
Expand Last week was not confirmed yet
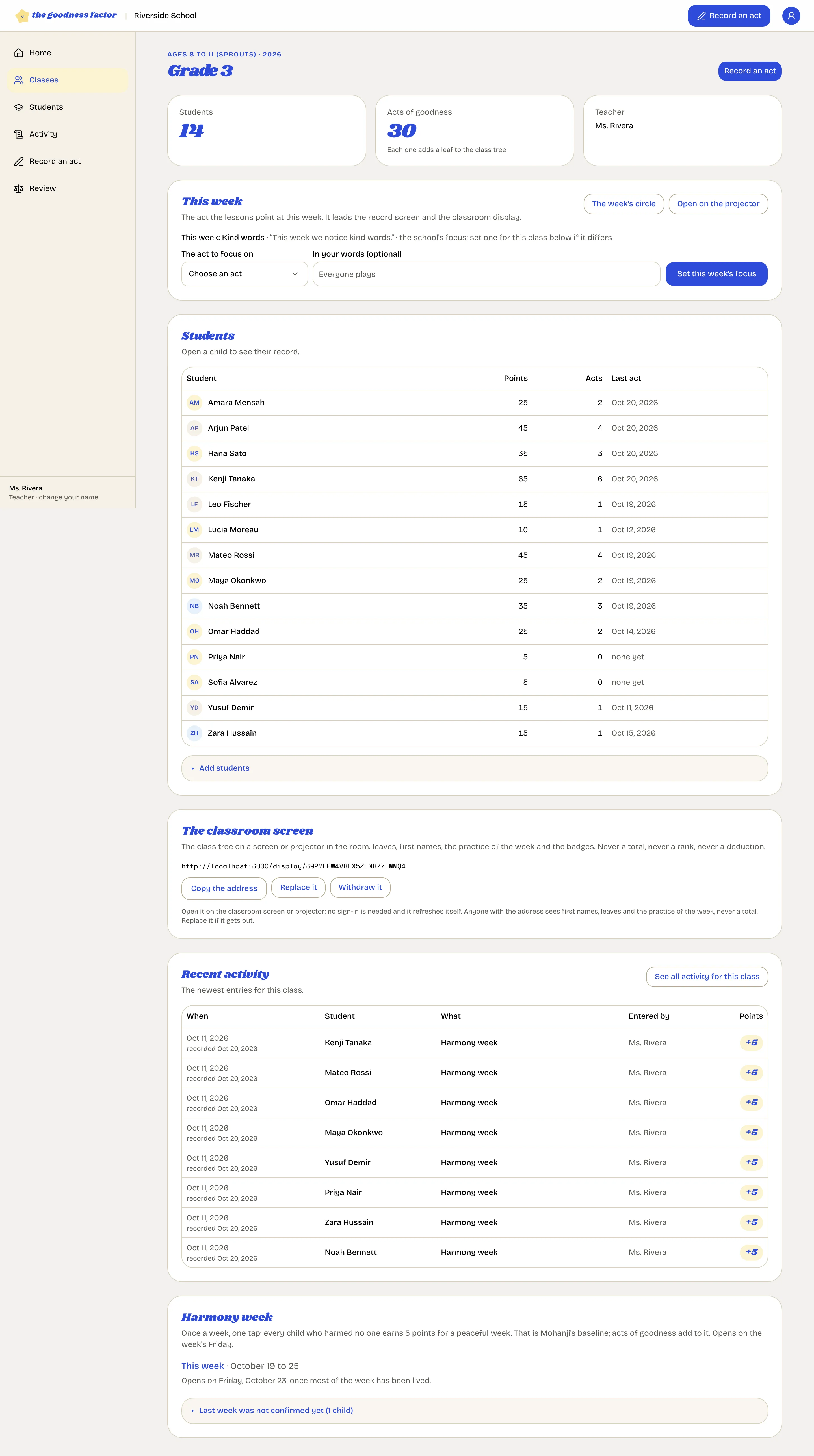[475, 1411]
